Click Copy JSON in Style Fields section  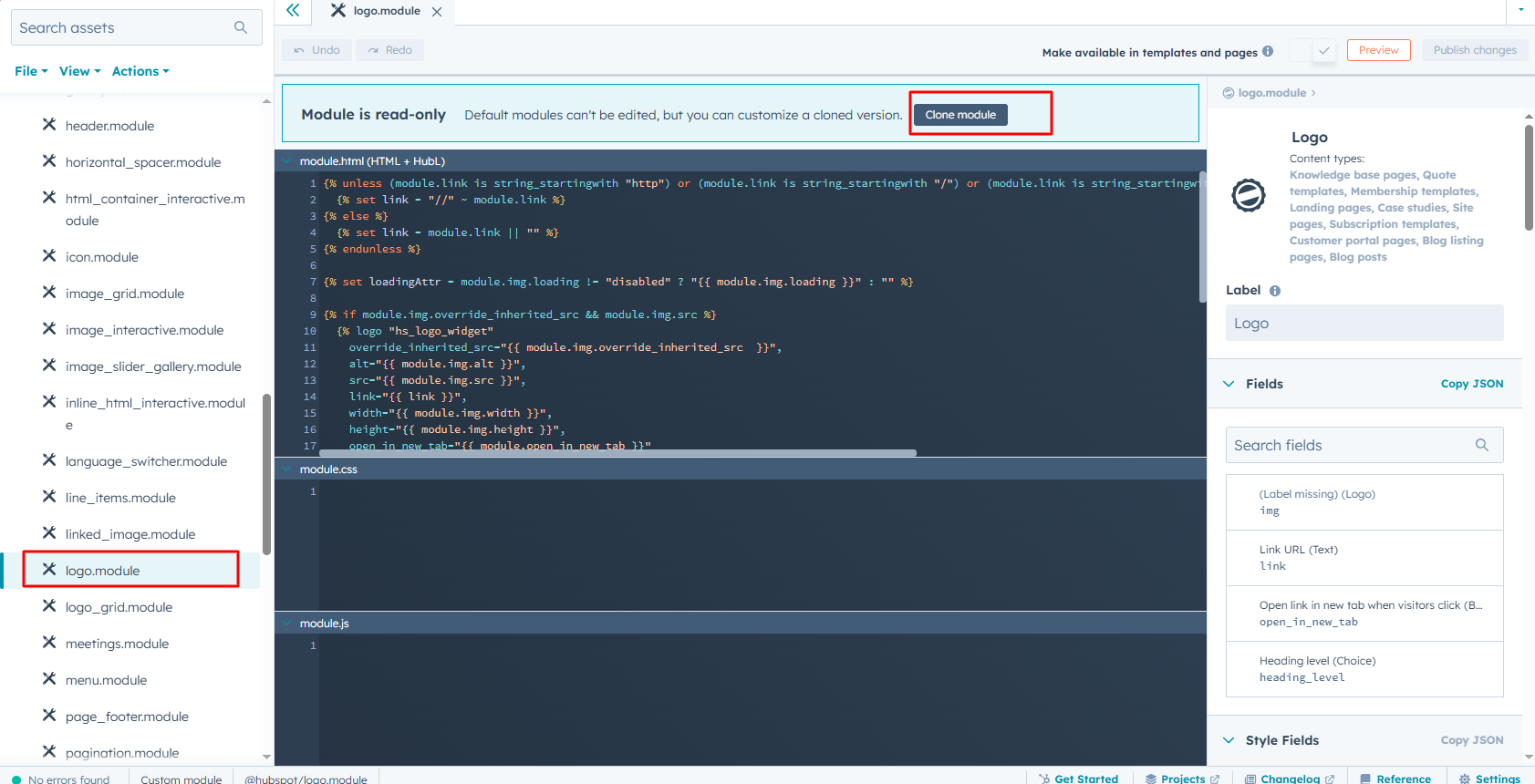click(1472, 740)
